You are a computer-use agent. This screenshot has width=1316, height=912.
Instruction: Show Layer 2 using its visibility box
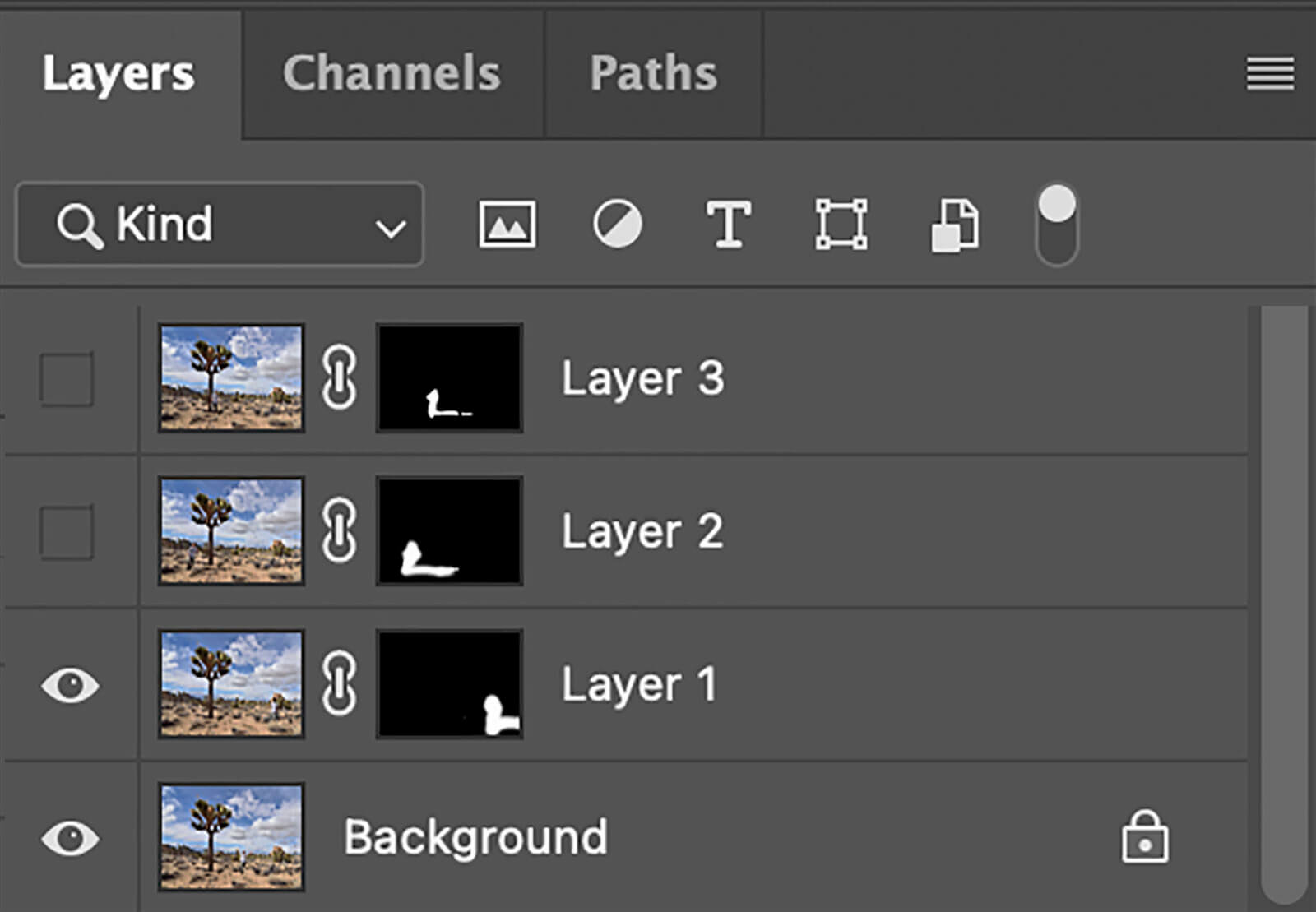67,532
